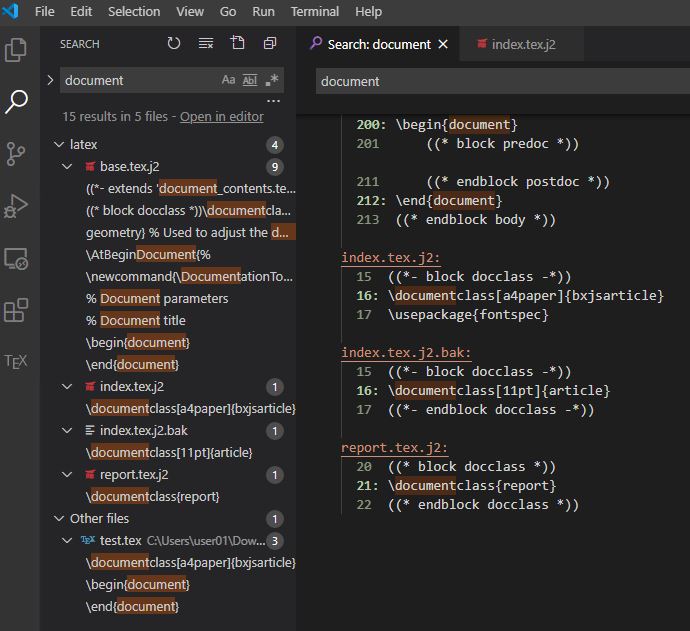Open the TeX LaTeX Workshop view
690x631 pixels.
16,361
